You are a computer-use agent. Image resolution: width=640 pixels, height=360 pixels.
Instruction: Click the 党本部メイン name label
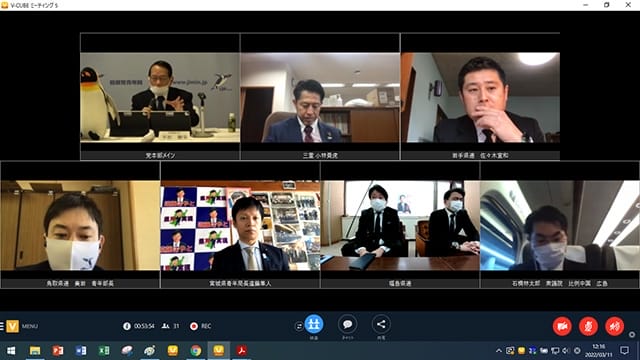click(160, 156)
